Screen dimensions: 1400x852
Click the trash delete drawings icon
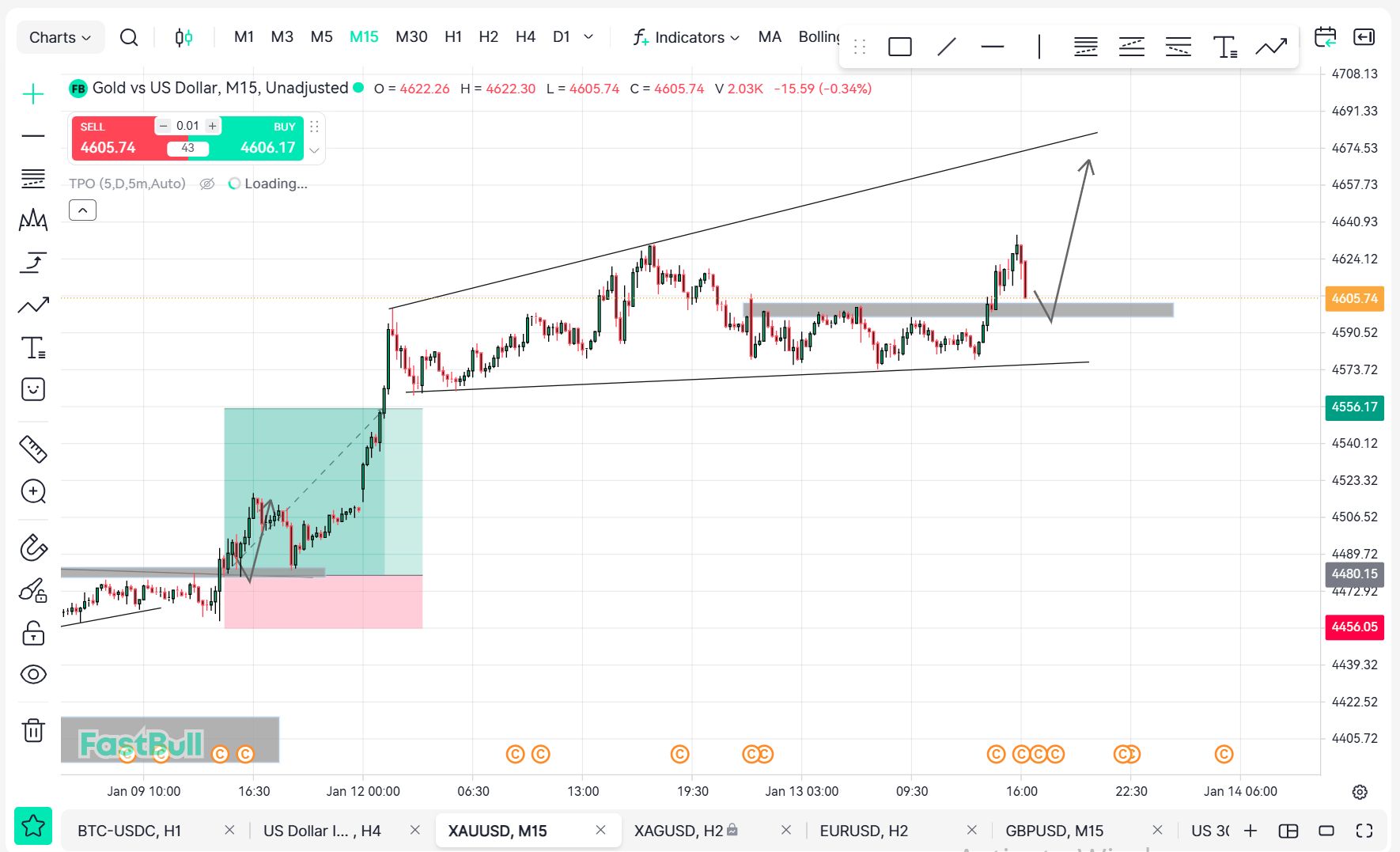tap(33, 730)
